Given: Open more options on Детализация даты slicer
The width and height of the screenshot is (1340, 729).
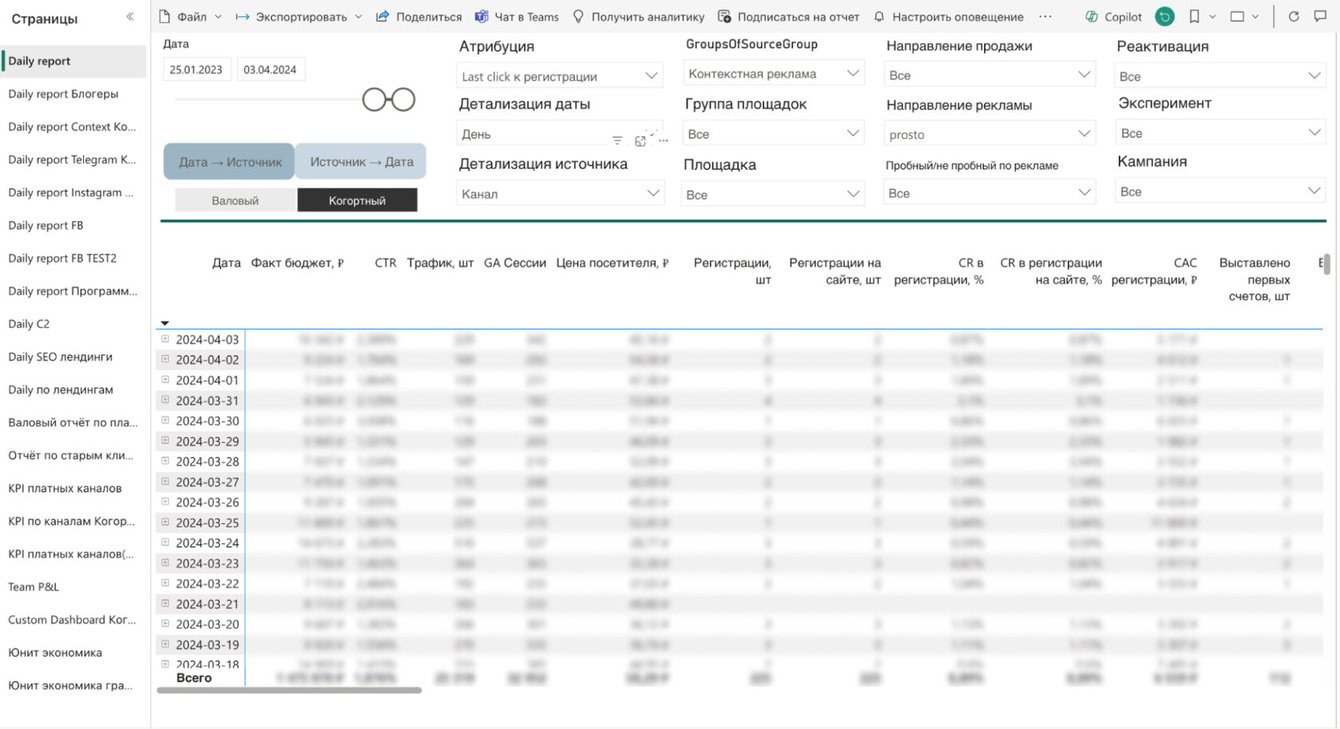Looking at the screenshot, I should click(662, 141).
